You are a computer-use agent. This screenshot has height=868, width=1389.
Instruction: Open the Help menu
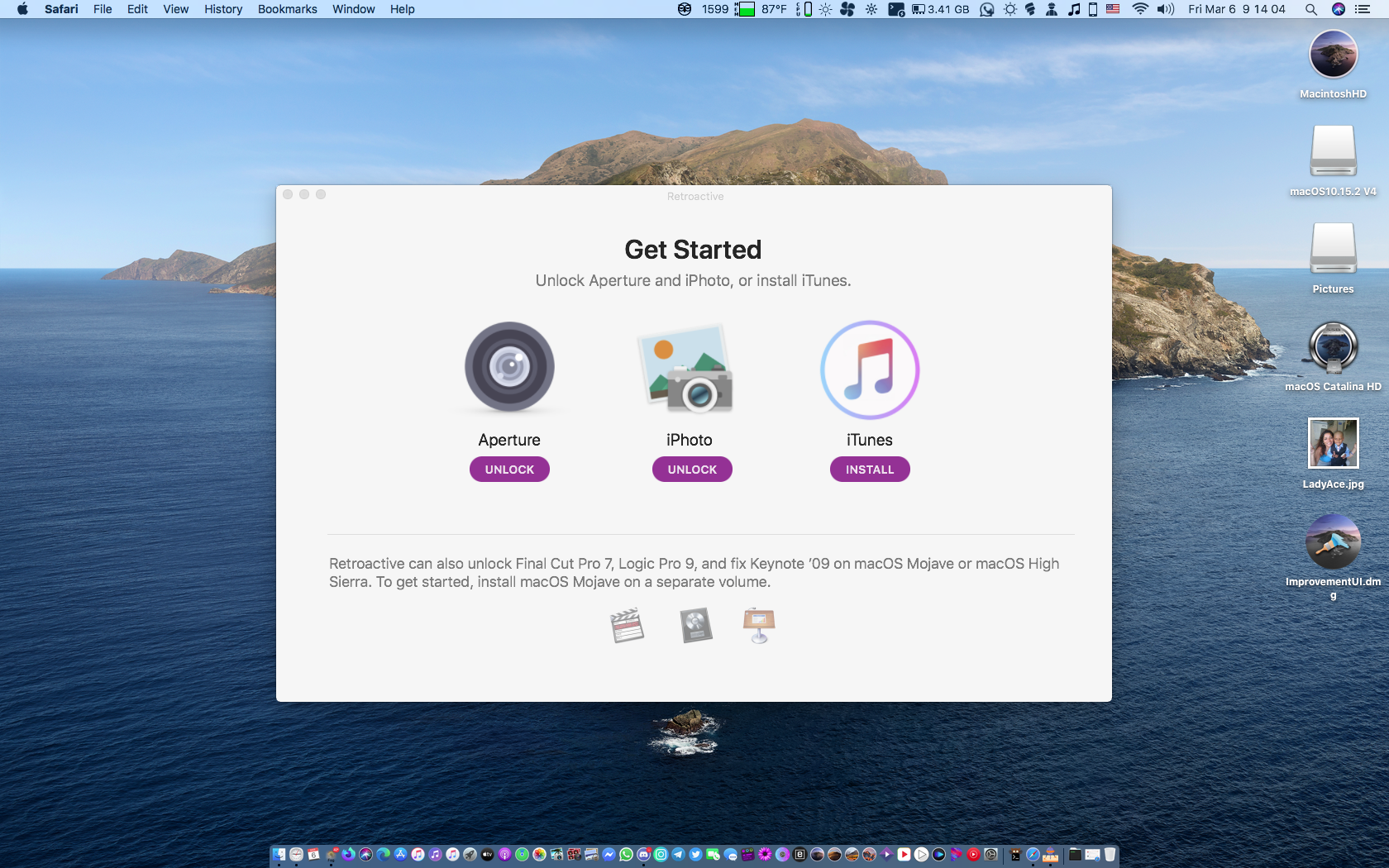[x=403, y=9]
